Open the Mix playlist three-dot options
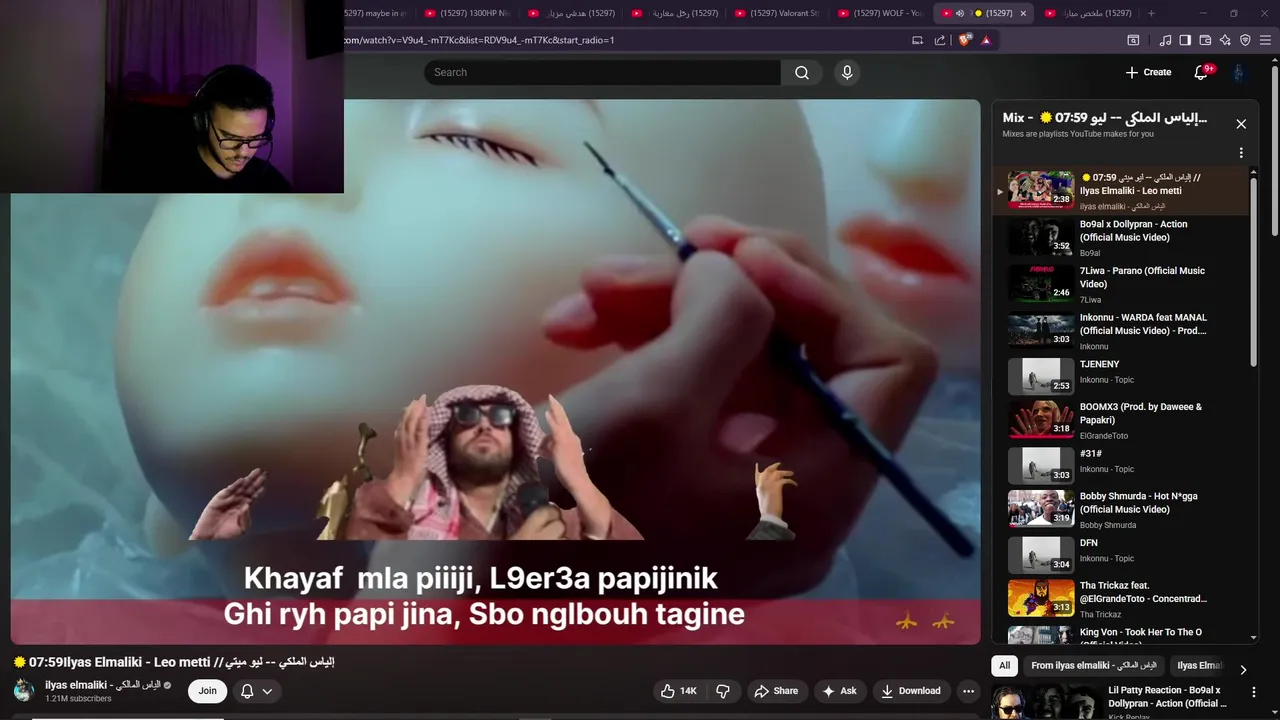Screen dimensions: 1280x720 (x=1241, y=153)
